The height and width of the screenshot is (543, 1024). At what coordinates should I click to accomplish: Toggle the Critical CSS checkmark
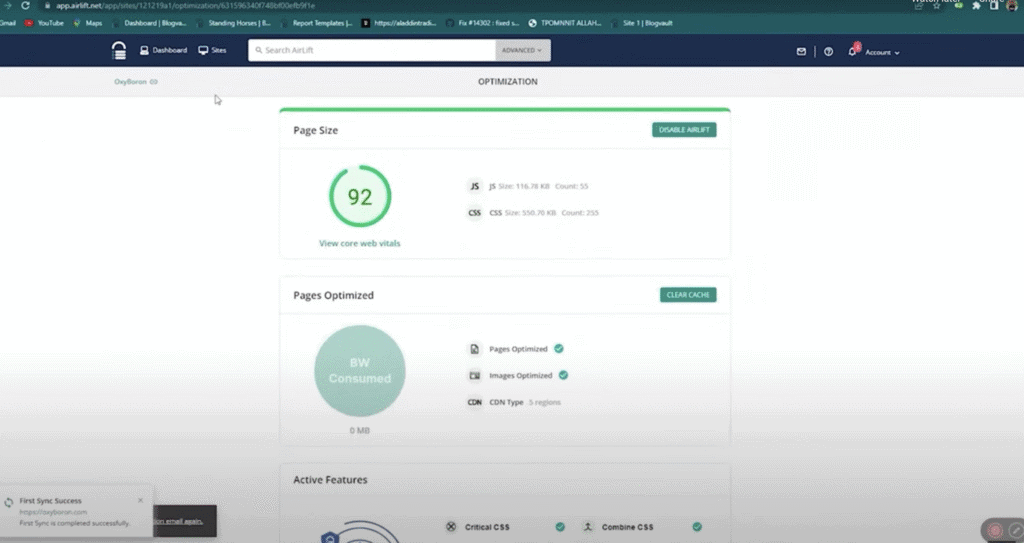(560, 527)
